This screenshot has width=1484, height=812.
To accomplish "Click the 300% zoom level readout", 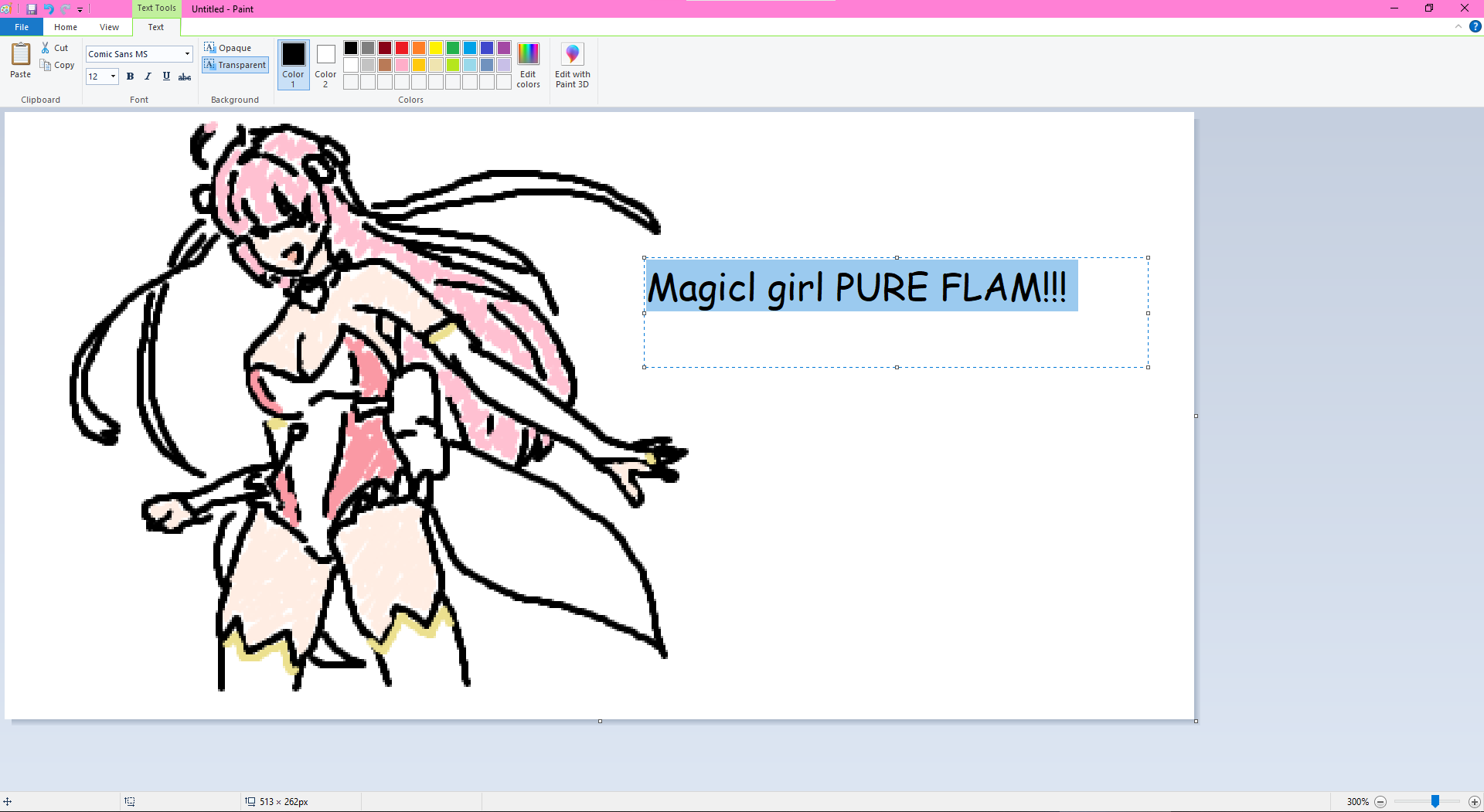I will [1357, 802].
